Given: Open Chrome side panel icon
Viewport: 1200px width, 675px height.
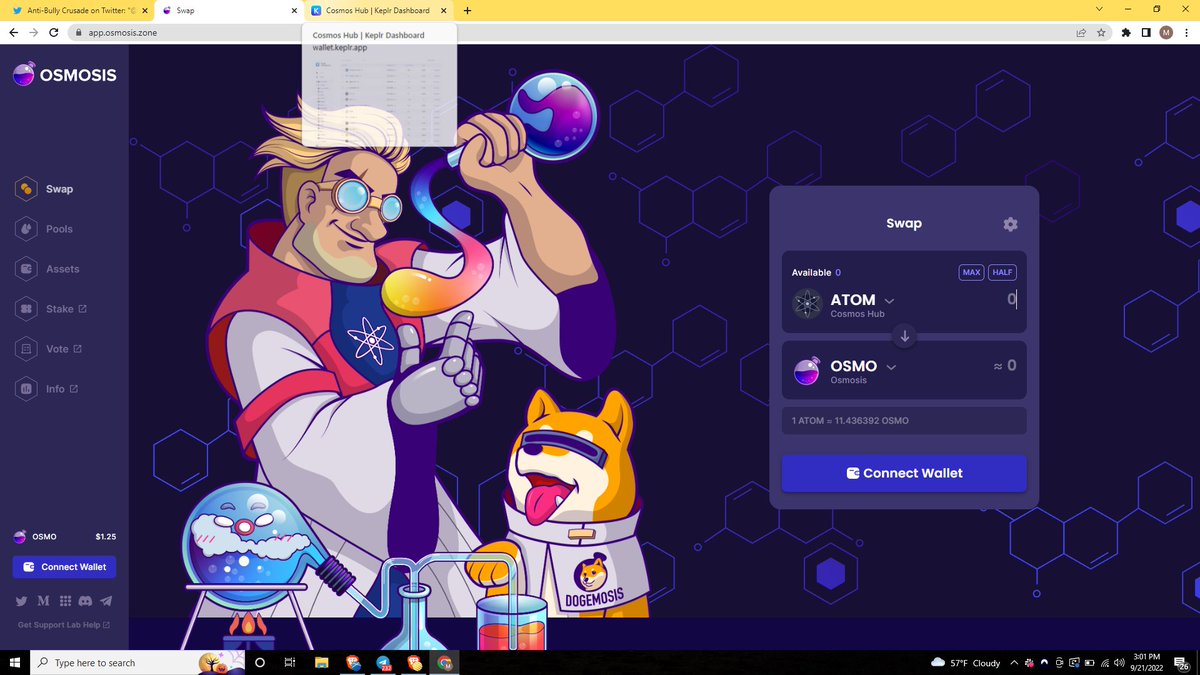Looking at the screenshot, I should [x=1146, y=32].
